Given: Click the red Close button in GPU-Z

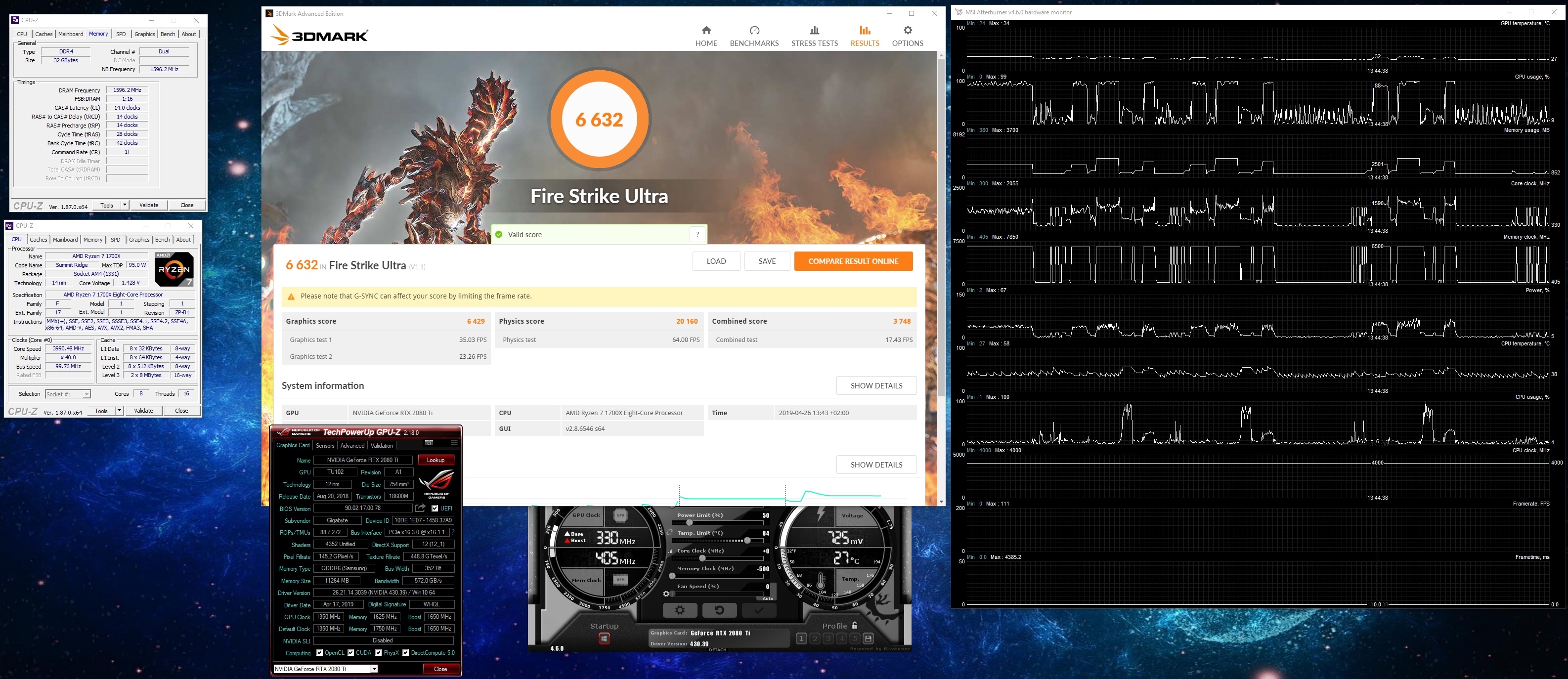Looking at the screenshot, I should (441, 669).
